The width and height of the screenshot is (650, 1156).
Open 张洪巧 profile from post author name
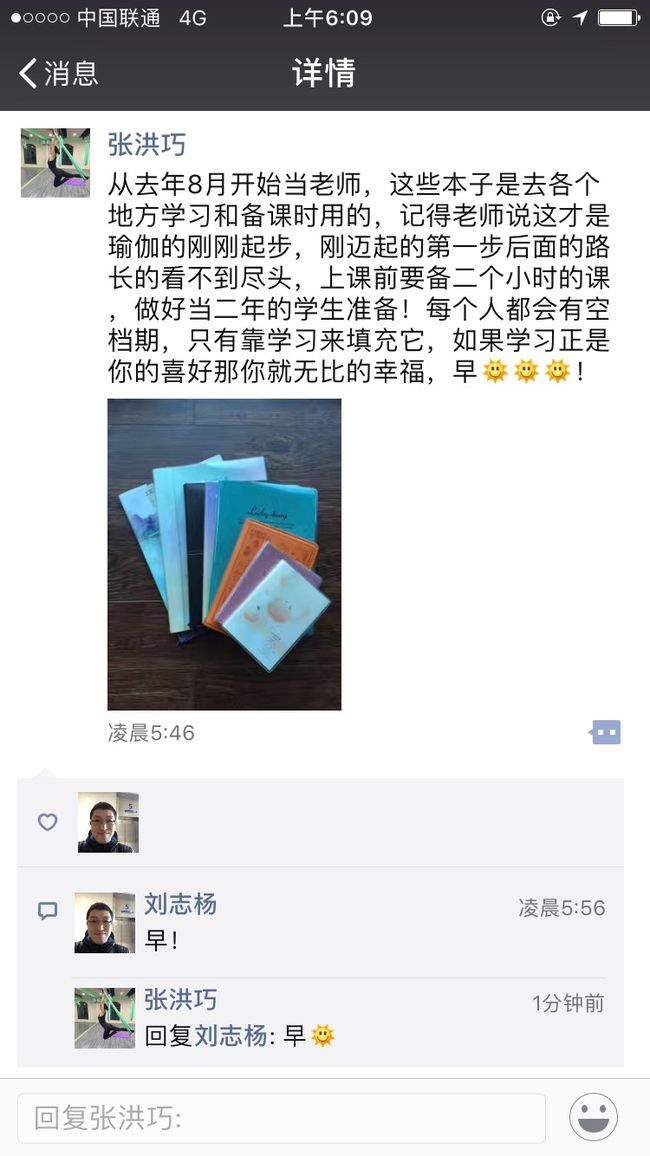coord(147,144)
